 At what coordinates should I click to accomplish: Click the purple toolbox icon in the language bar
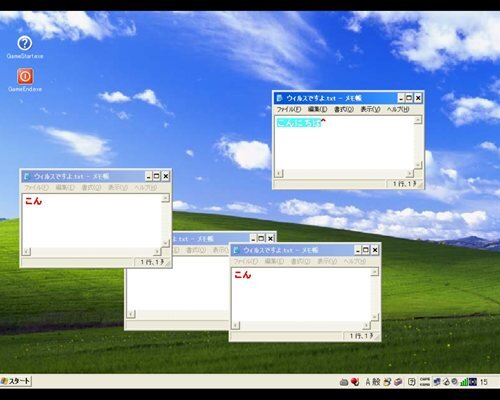[x=398, y=382]
